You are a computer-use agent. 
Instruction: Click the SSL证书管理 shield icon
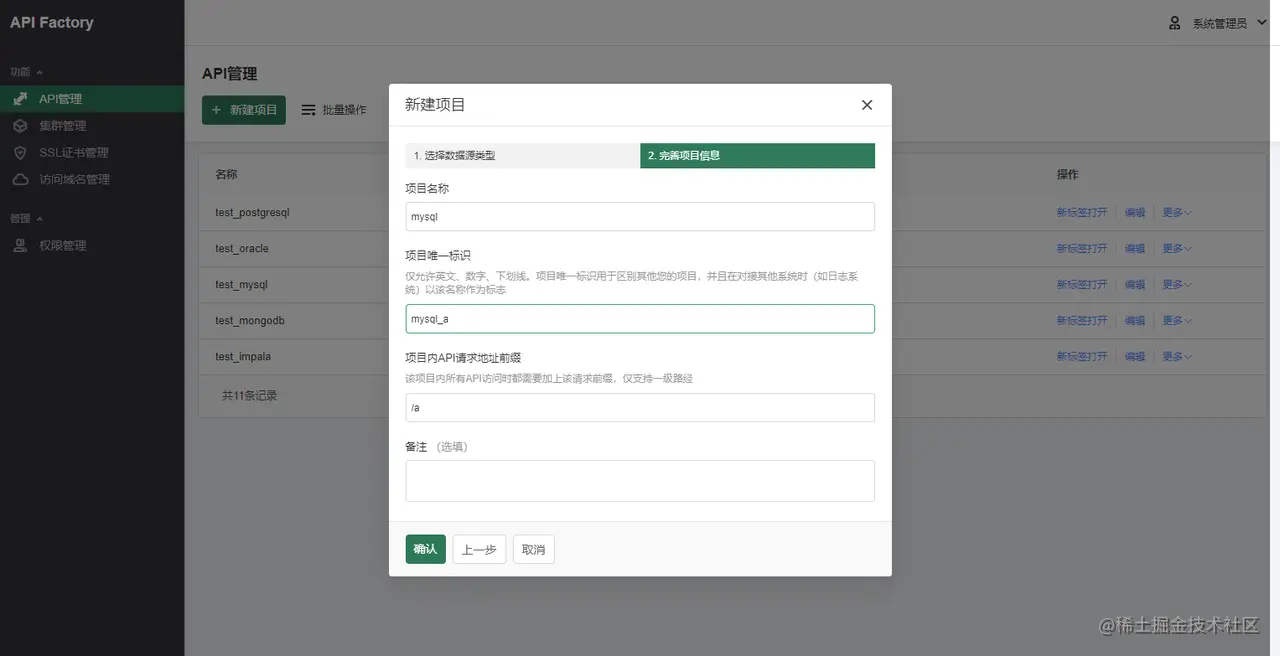[x=22, y=152]
